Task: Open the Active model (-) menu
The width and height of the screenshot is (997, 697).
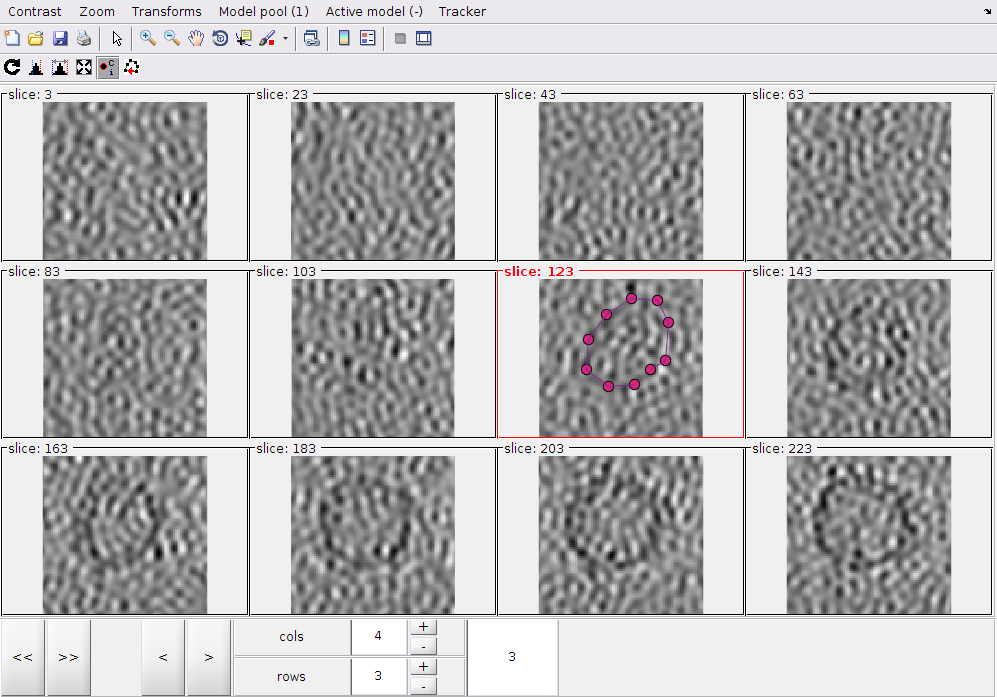Action: point(375,11)
